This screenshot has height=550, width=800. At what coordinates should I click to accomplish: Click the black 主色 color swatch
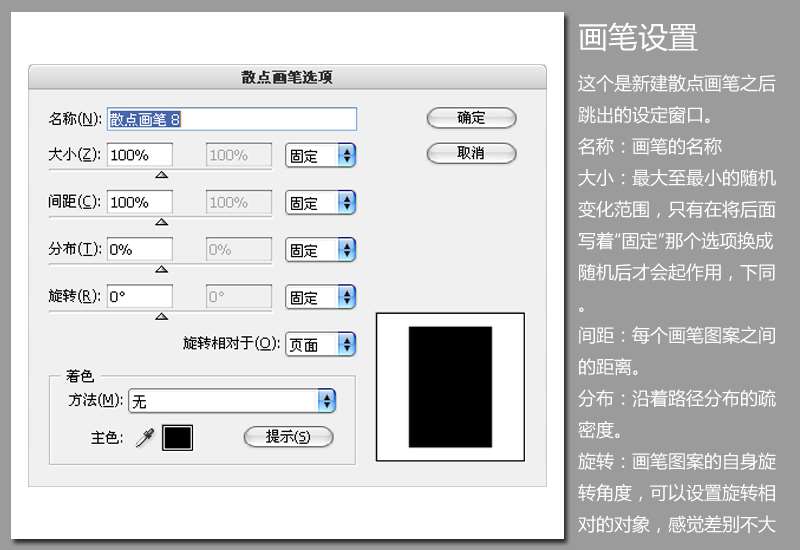178,438
